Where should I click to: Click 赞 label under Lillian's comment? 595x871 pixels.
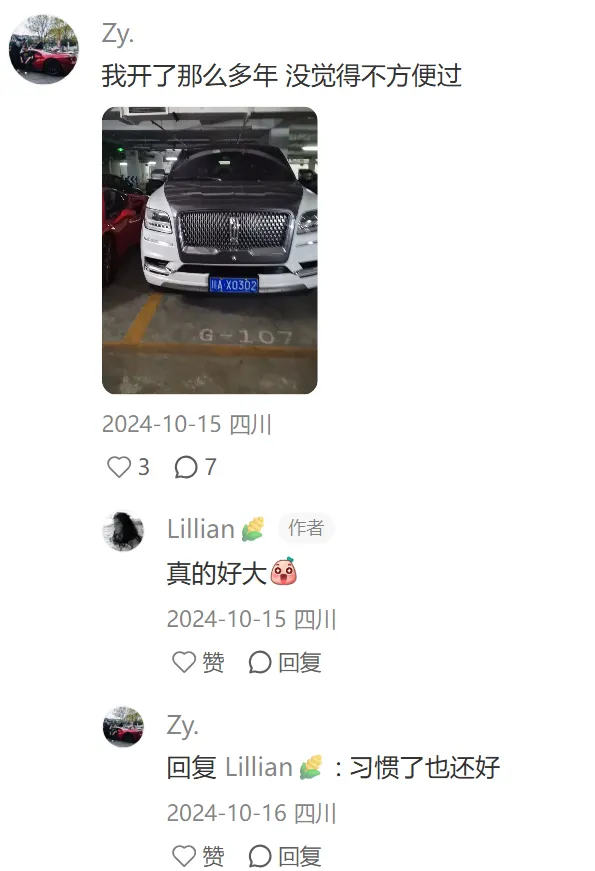tap(213, 663)
